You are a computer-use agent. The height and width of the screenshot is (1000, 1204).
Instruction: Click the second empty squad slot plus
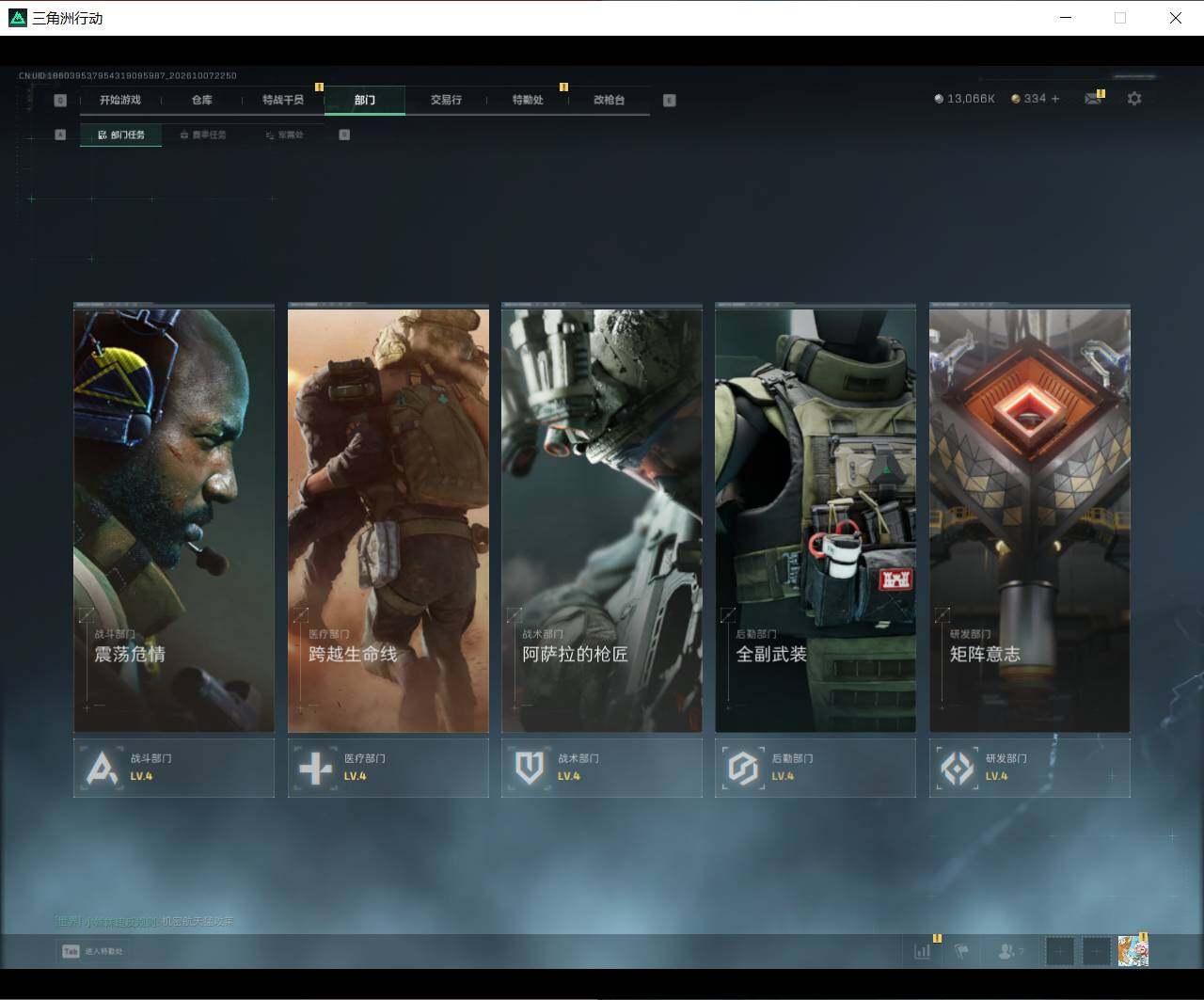click(x=1096, y=951)
